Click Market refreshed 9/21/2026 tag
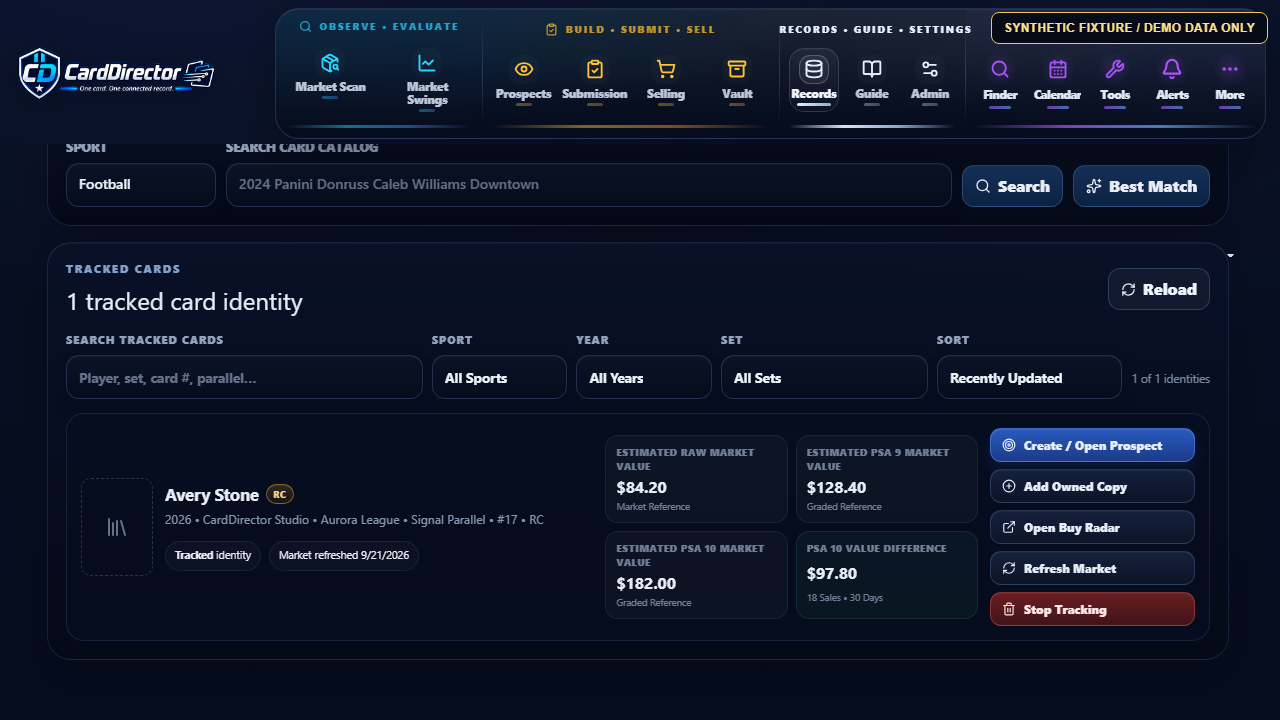This screenshot has height=720, width=1280. click(344, 556)
